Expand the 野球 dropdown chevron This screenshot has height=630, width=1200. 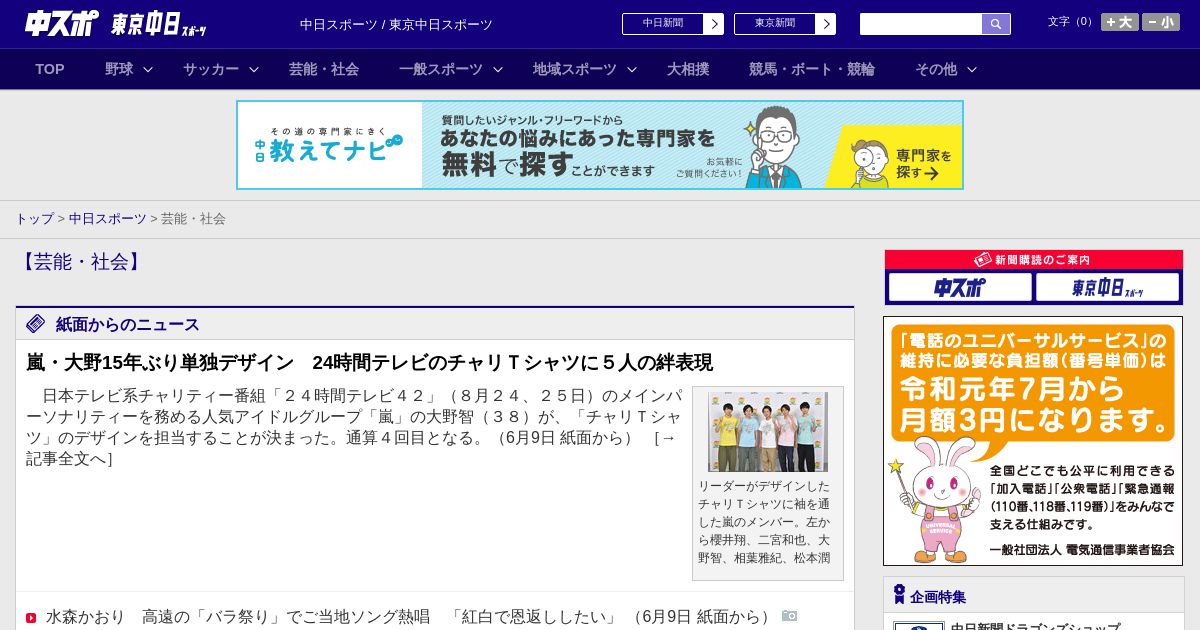click(x=148, y=69)
